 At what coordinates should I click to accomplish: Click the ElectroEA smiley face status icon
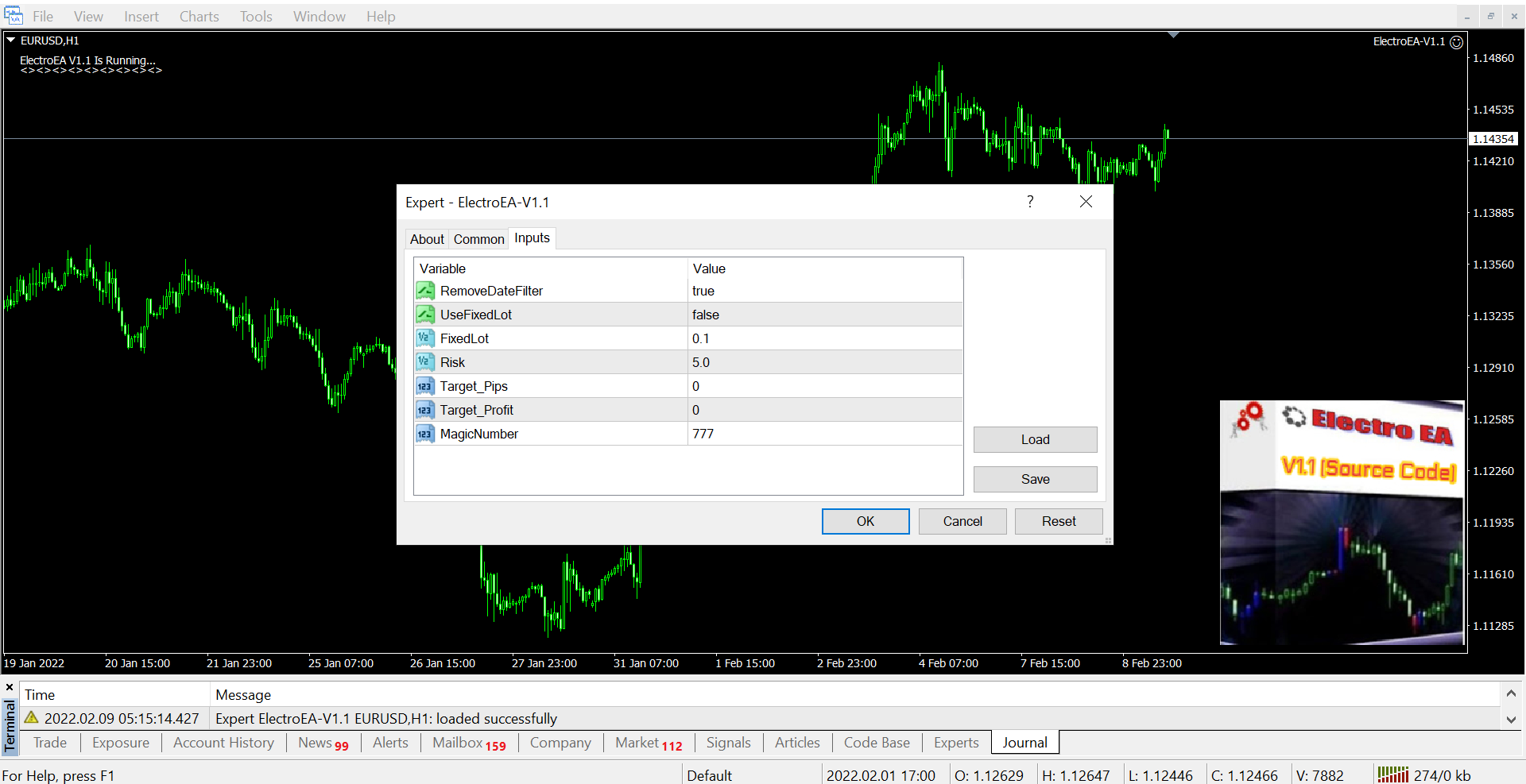tap(1456, 42)
